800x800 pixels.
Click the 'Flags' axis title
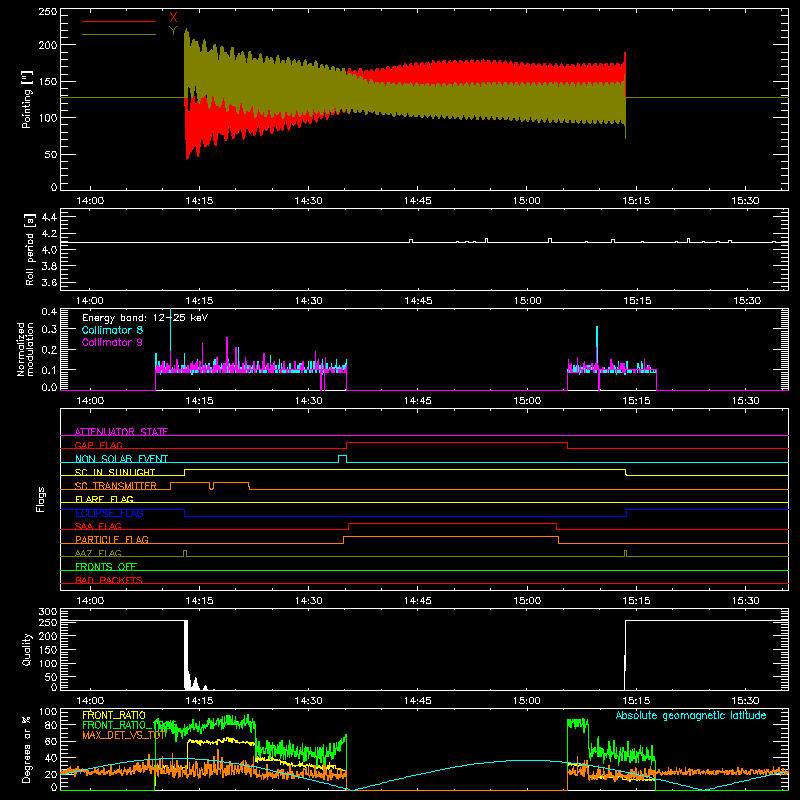point(41,499)
